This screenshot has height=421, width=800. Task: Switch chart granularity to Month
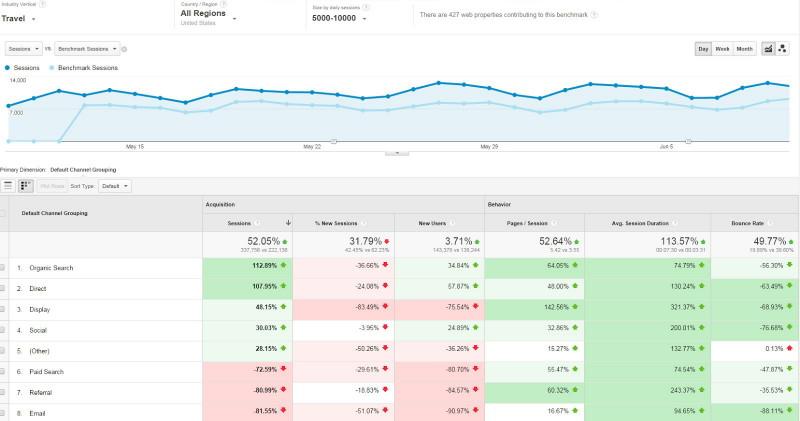[x=745, y=48]
